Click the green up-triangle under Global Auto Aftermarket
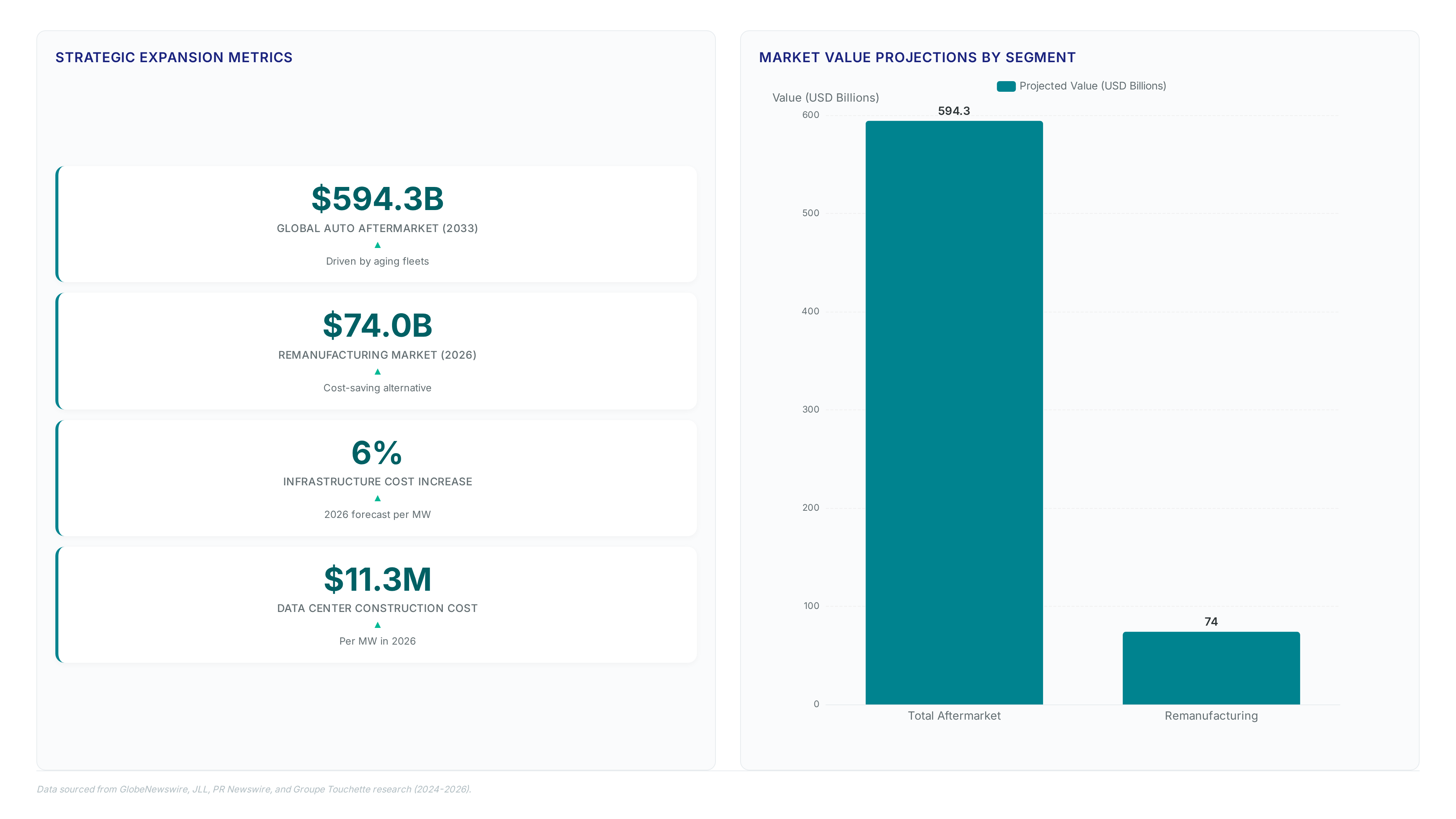The width and height of the screenshot is (1456, 819). point(378,245)
